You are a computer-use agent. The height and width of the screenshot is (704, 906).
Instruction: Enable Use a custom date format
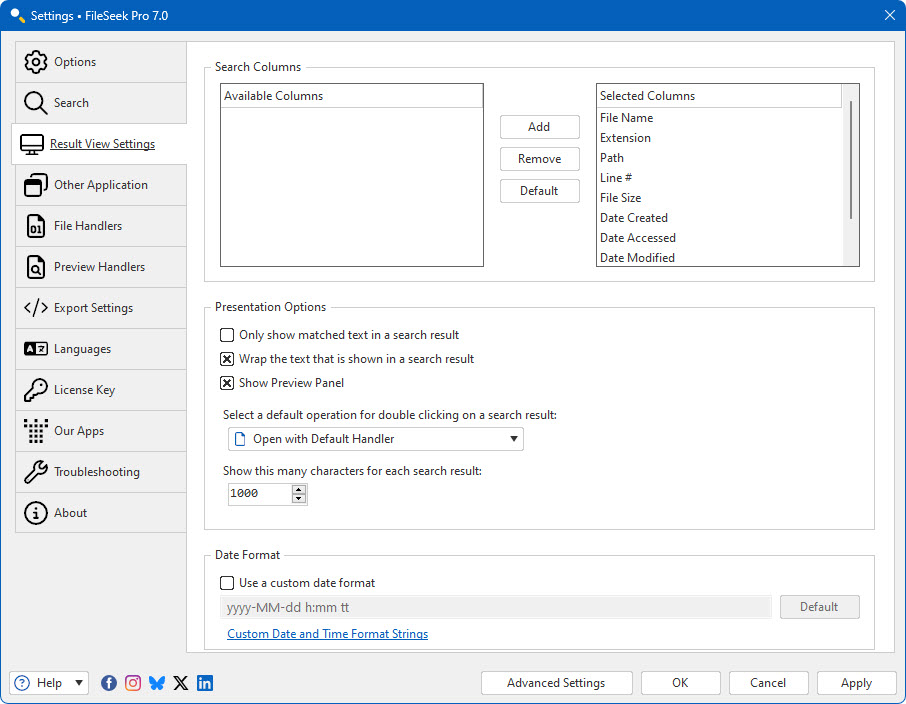click(227, 583)
